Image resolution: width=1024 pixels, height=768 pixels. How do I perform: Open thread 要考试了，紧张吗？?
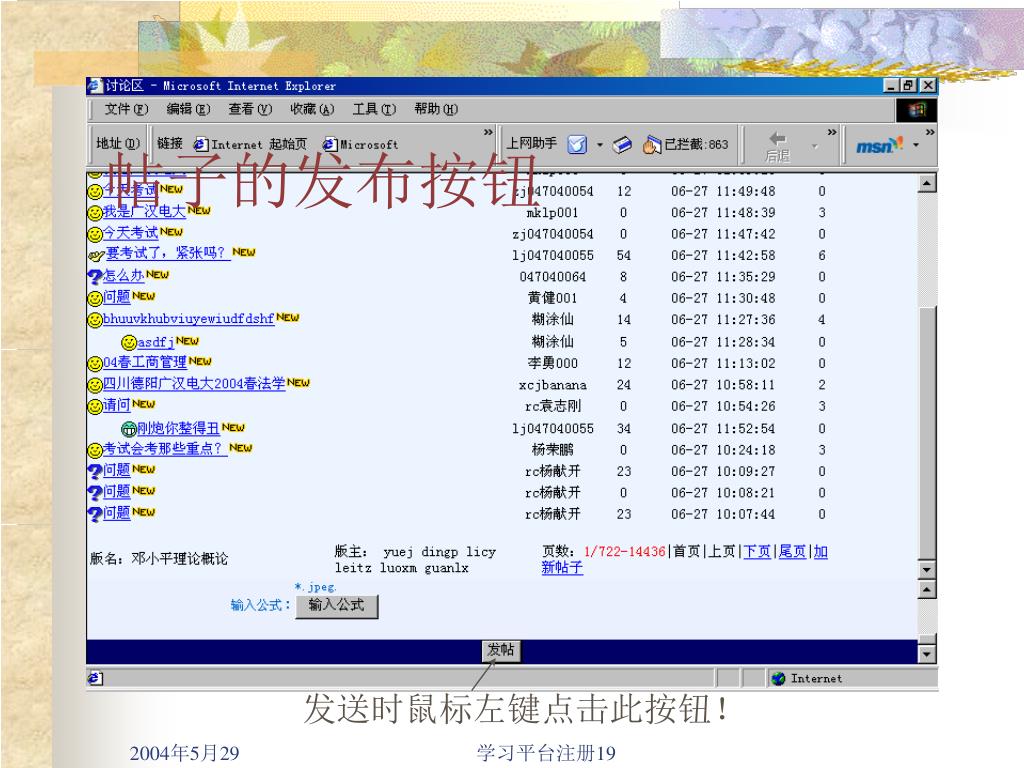point(168,253)
